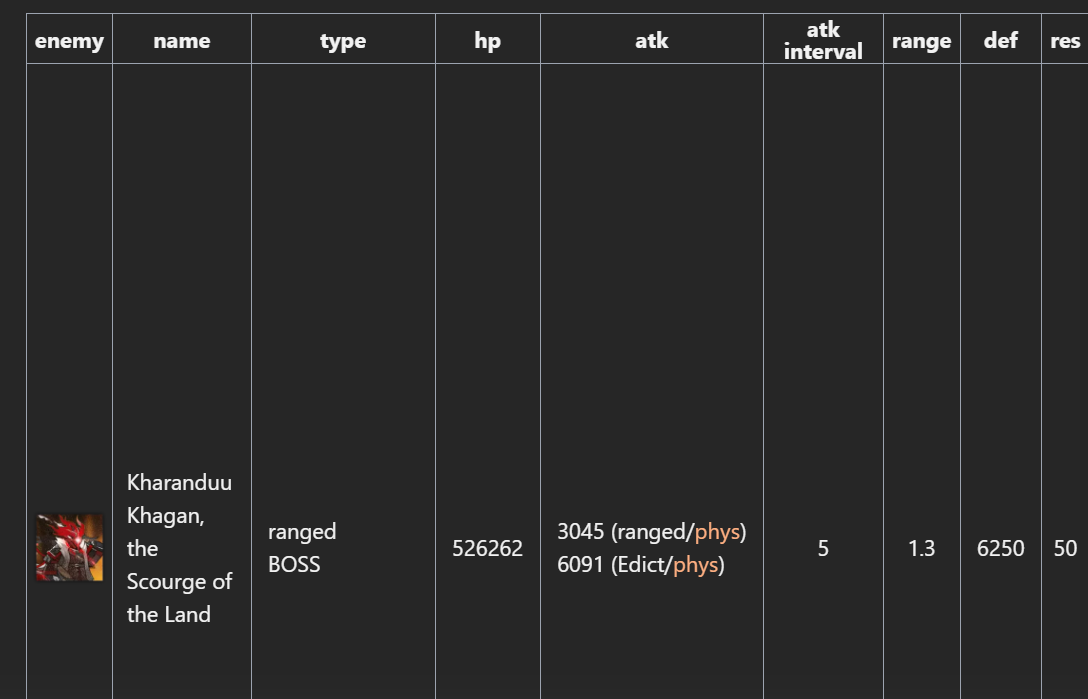The width and height of the screenshot is (1088, 699).
Task: Click the 'atk' column header
Action: pyautogui.click(x=652, y=41)
